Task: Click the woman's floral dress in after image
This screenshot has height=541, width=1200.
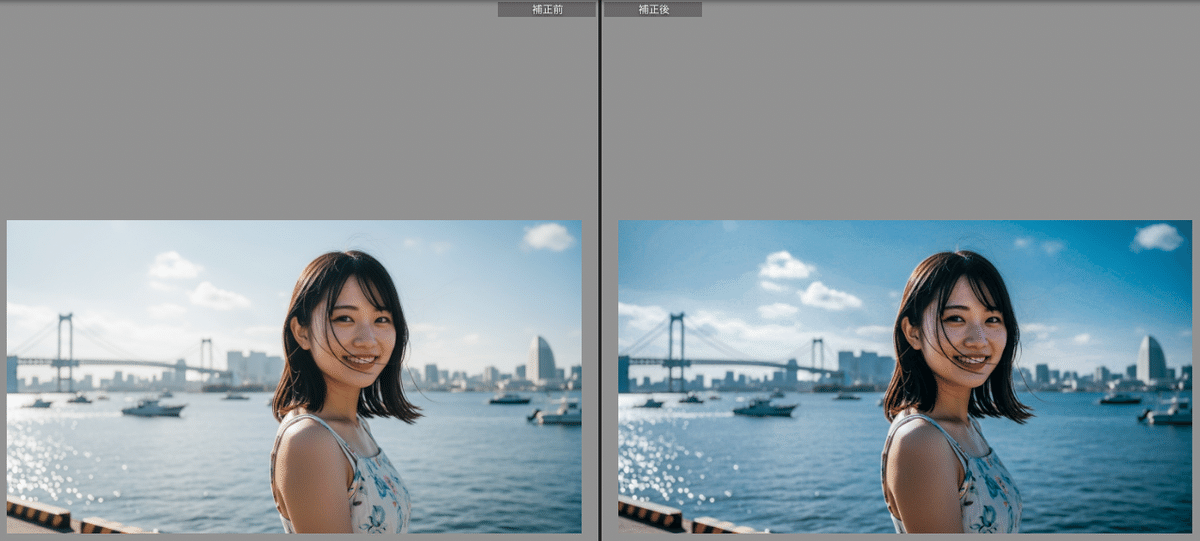Action: pyautogui.click(x=991, y=495)
